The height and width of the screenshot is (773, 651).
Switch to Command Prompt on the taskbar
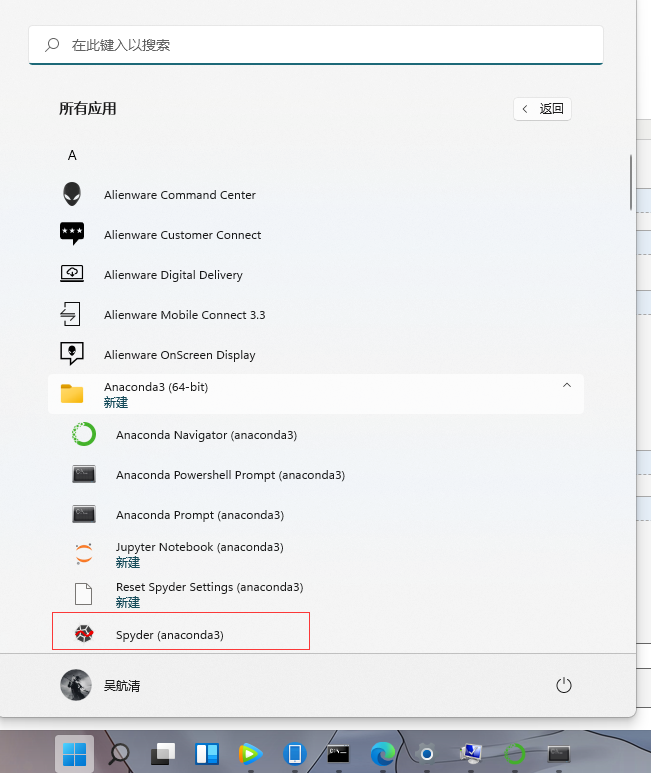coord(339,753)
